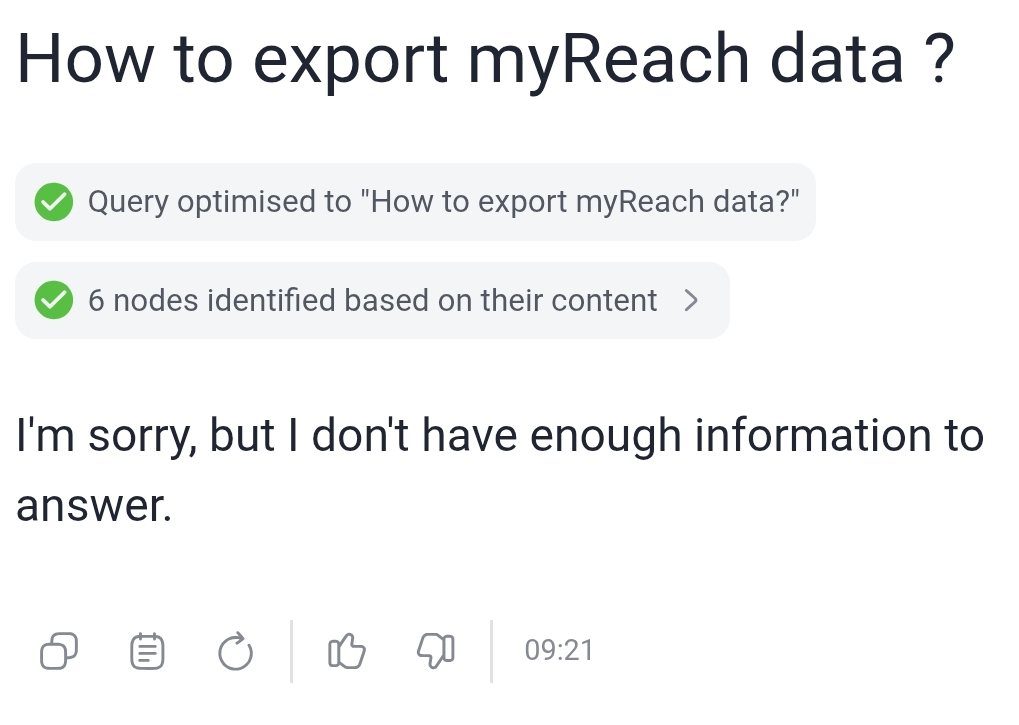Image resolution: width=1019 pixels, height=725 pixels.
Task: Regenerate the answer with the refresh icon
Action: coord(235,651)
